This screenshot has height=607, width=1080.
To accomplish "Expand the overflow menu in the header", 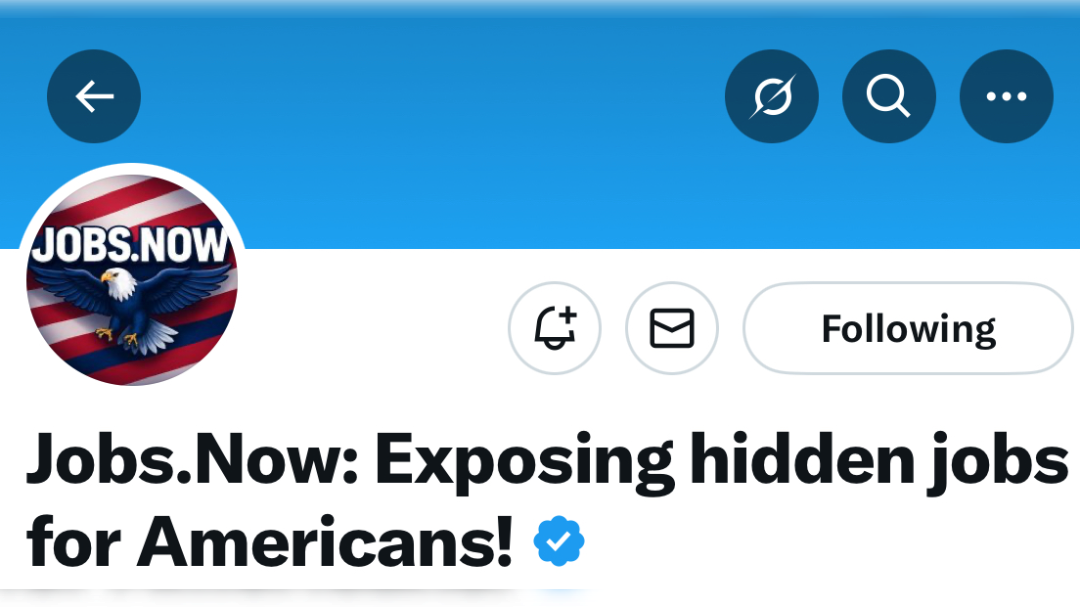I will pos(1006,97).
